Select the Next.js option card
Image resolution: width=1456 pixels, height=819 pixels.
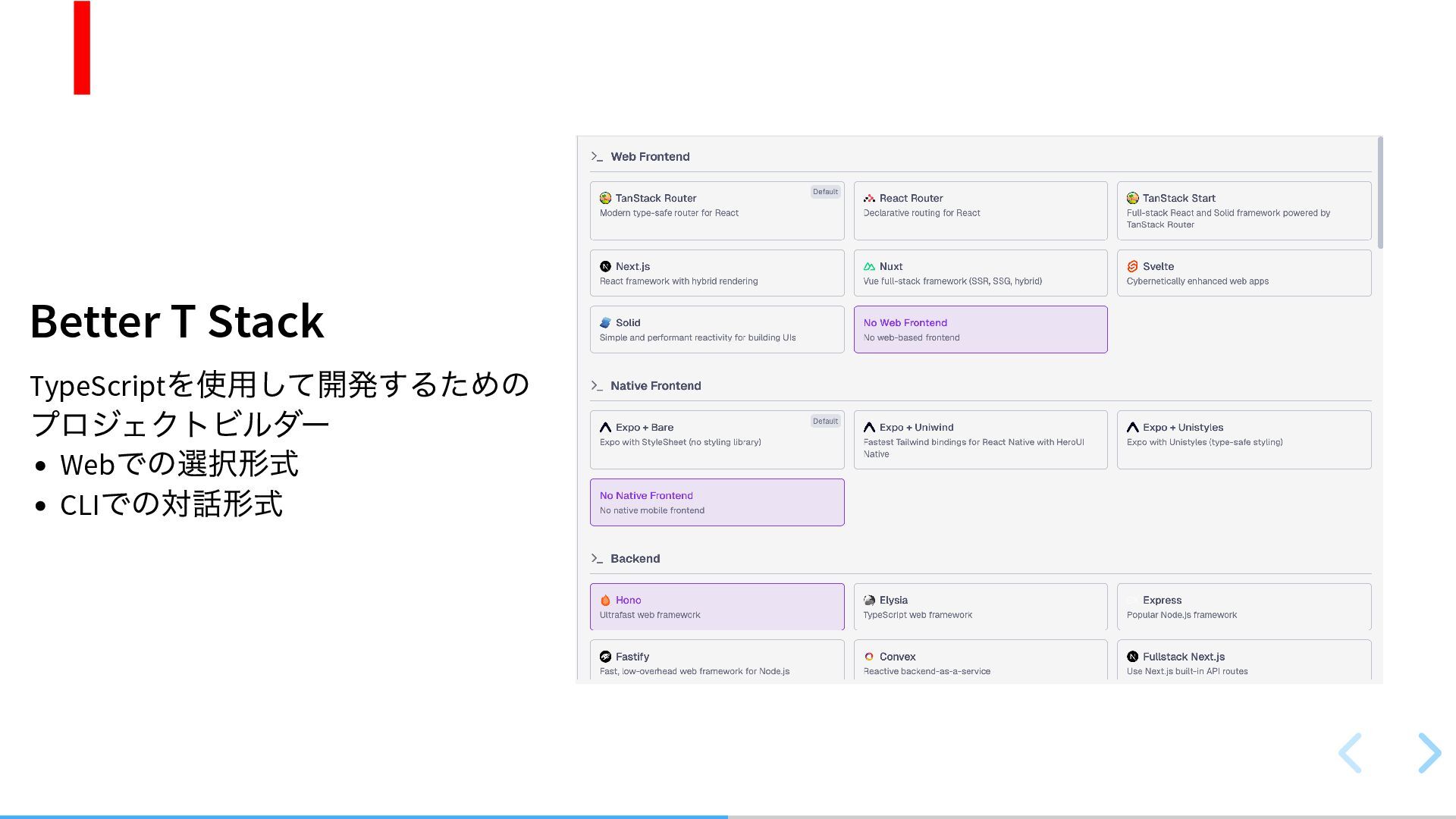[717, 273]
